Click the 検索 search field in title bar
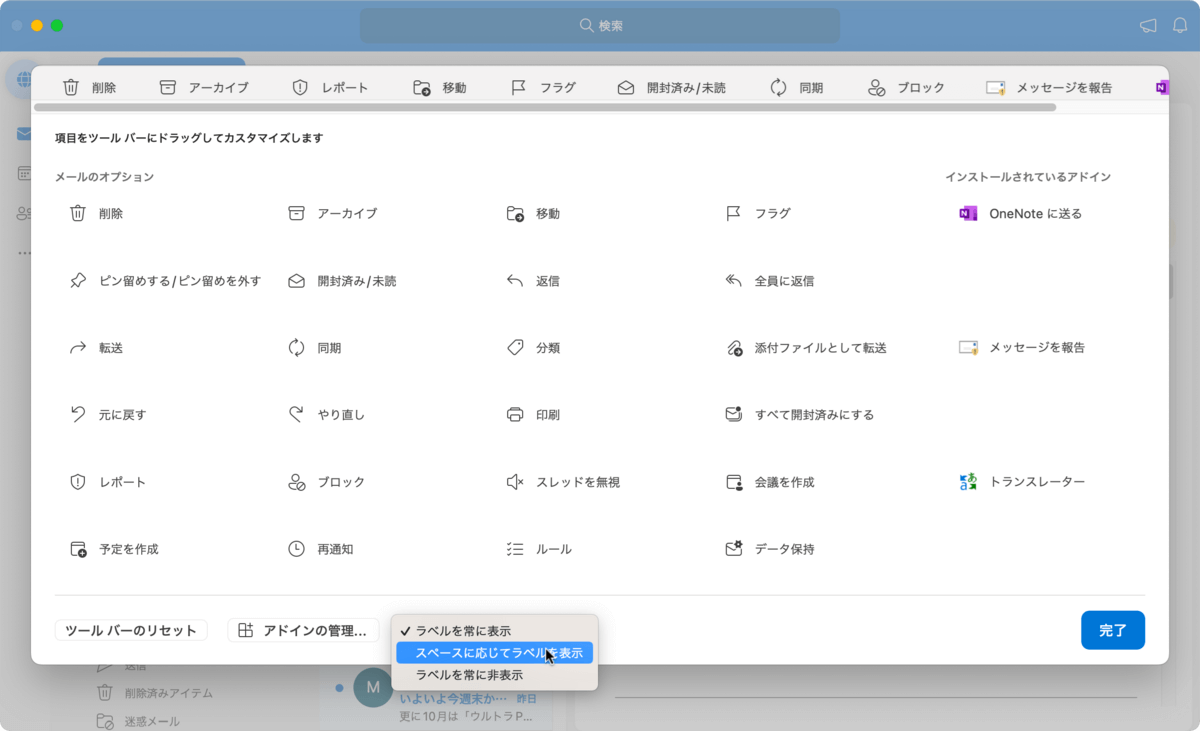Viewport: 1200px width, 731px height. [600, 25]
